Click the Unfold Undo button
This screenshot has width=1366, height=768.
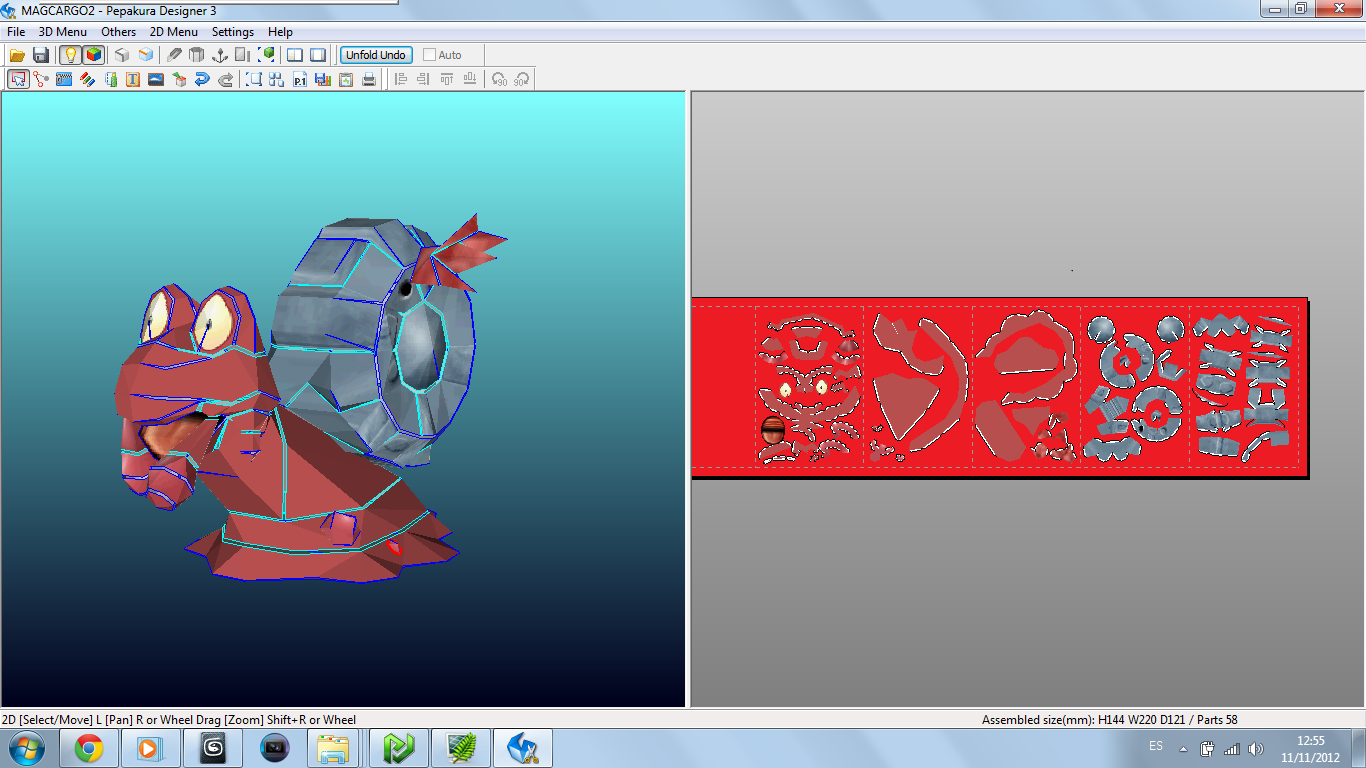[x=376, y=55]
